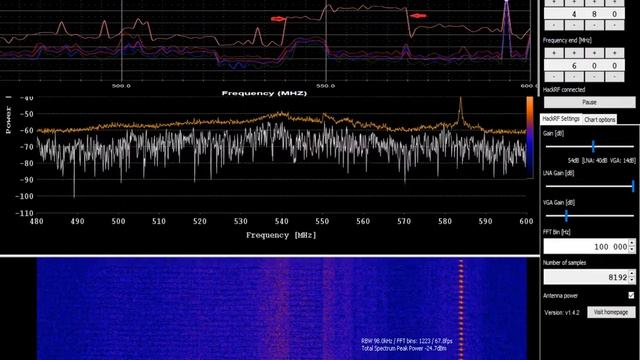
Task: Increment FFT Bin with its up arrow
Action: click(x=632, y=243)
